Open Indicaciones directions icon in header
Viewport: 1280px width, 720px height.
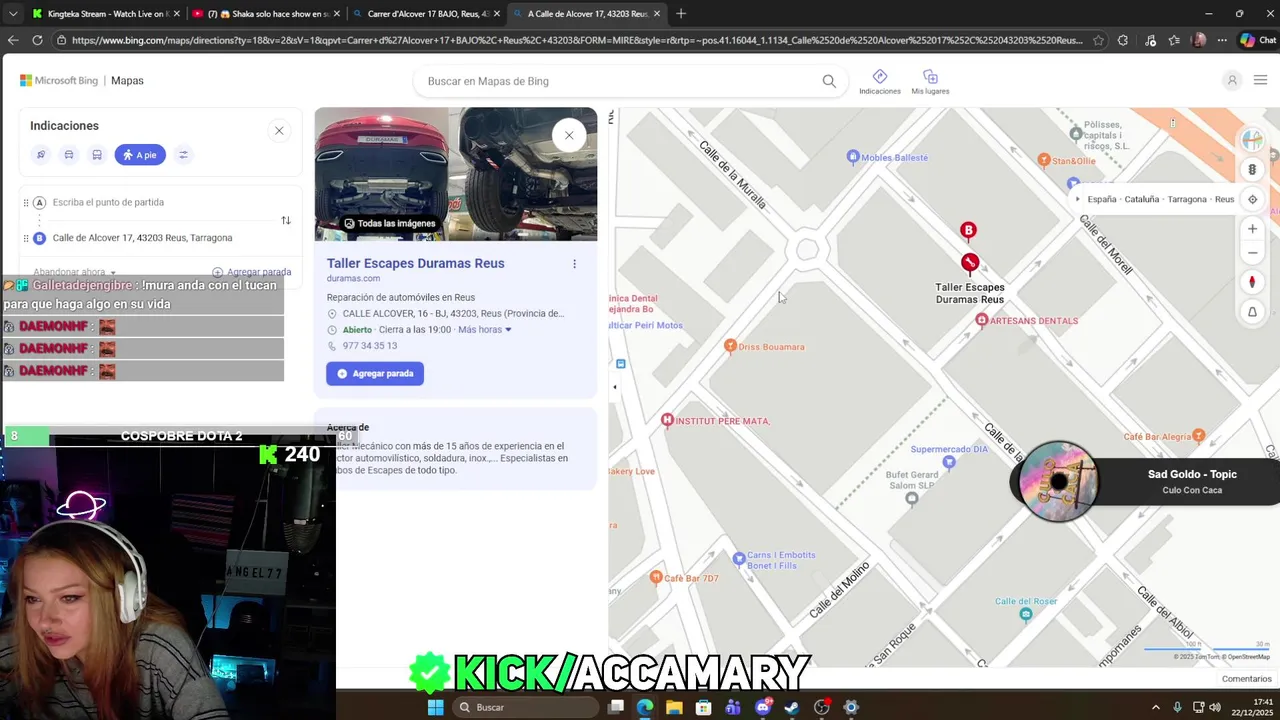click(x=880, y=82)
